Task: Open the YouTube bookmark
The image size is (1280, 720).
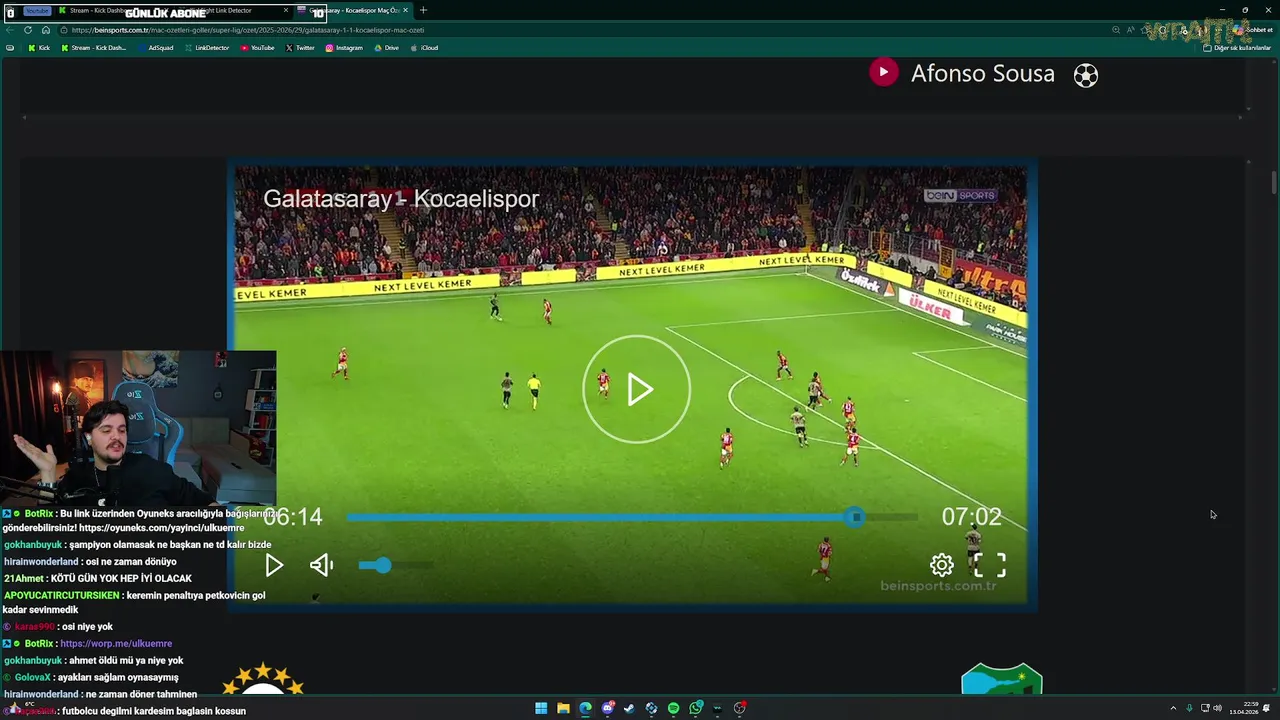Action: (x=257, y=48)
